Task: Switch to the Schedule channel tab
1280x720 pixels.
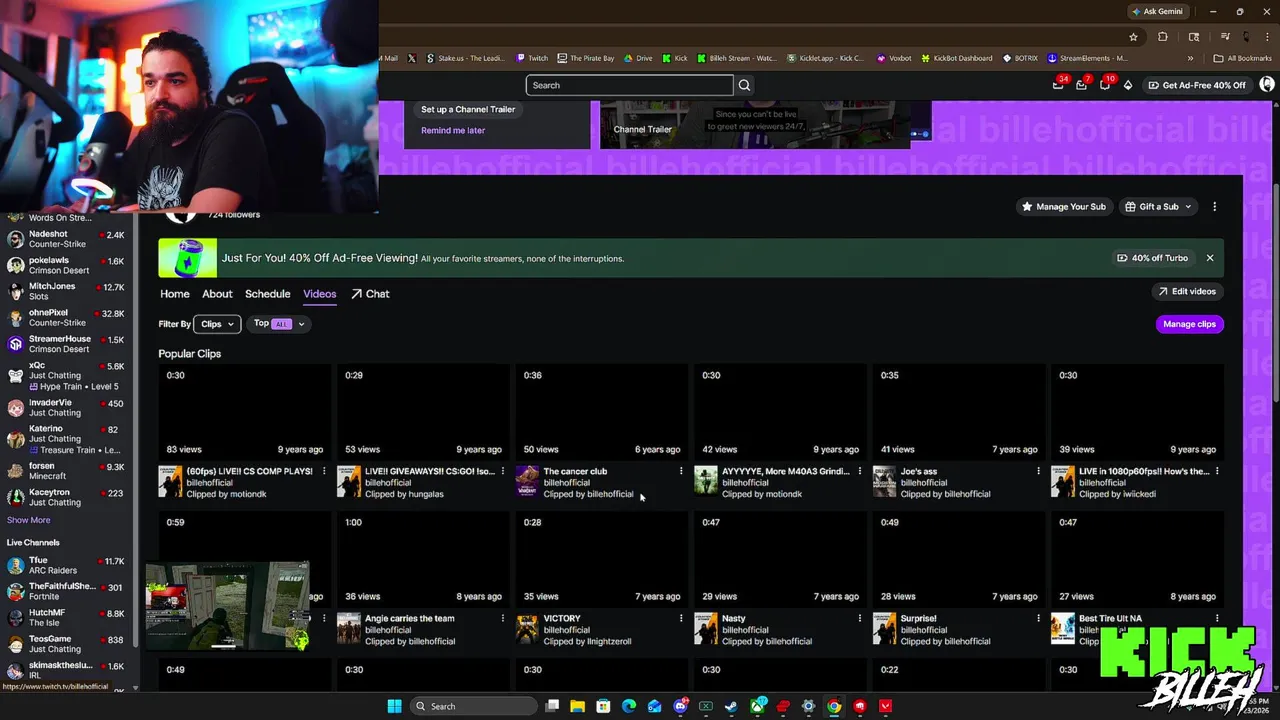Action: point(268,294)
